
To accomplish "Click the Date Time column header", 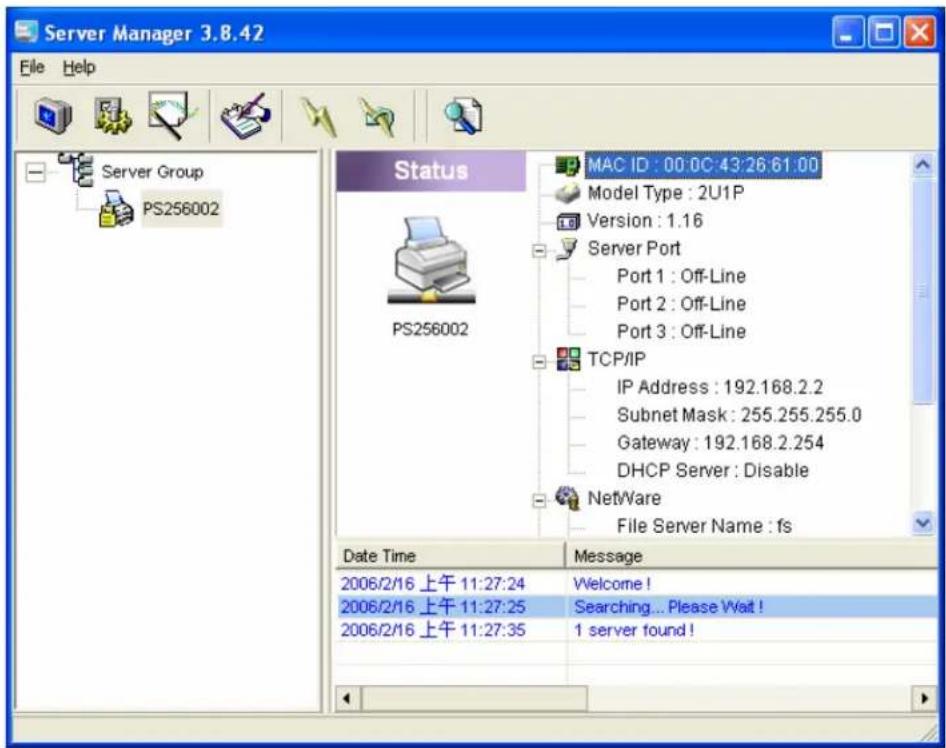I will [x=450, y=556].
